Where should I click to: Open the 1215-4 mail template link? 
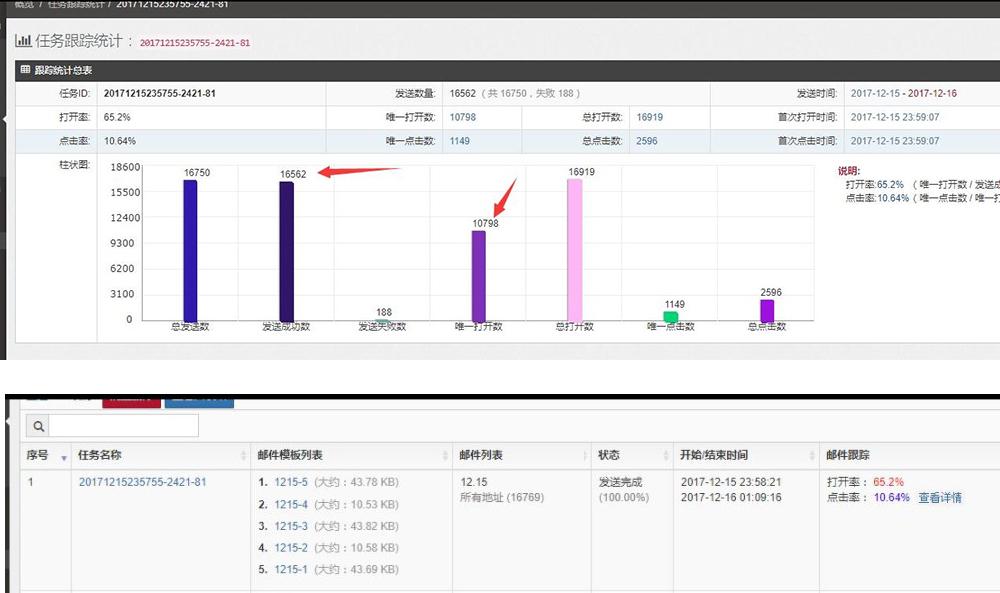pos(291,504)
